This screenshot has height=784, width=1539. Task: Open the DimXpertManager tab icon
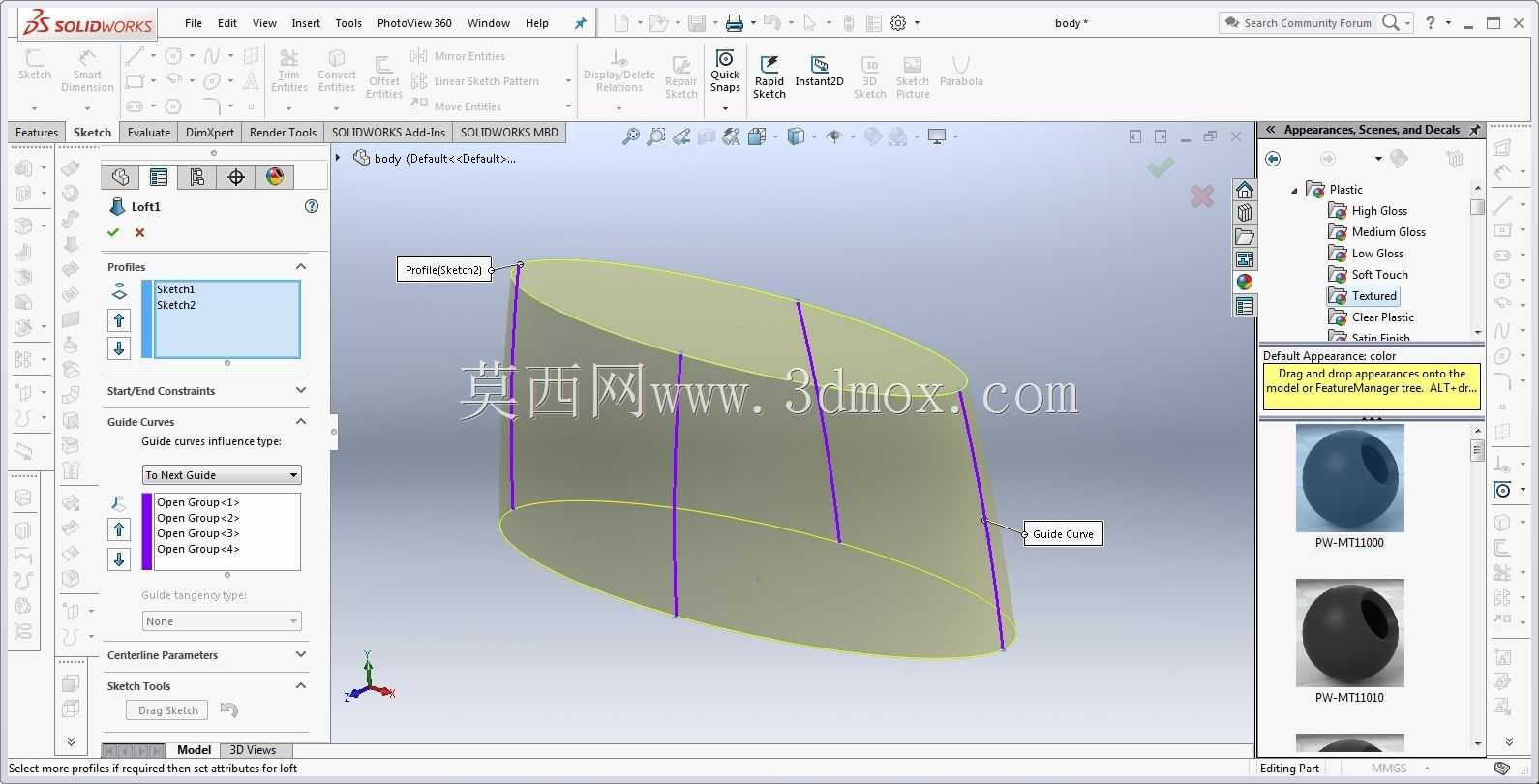coord(236,176)
